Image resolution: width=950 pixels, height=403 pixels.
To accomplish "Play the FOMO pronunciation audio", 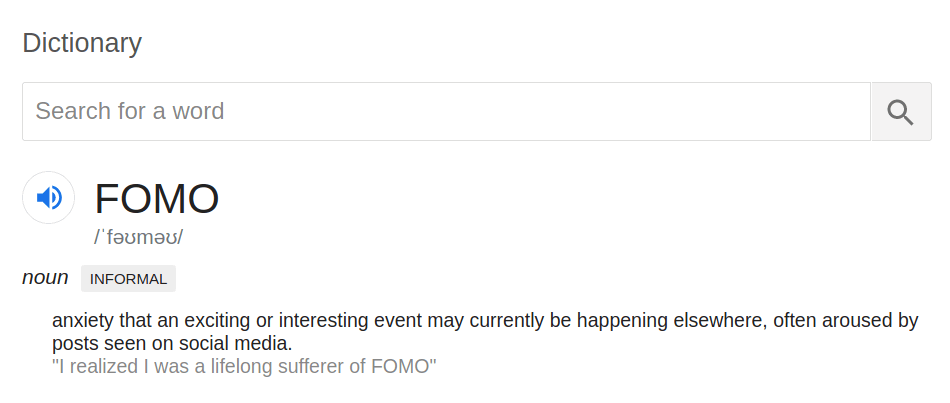I will [48, 197].
